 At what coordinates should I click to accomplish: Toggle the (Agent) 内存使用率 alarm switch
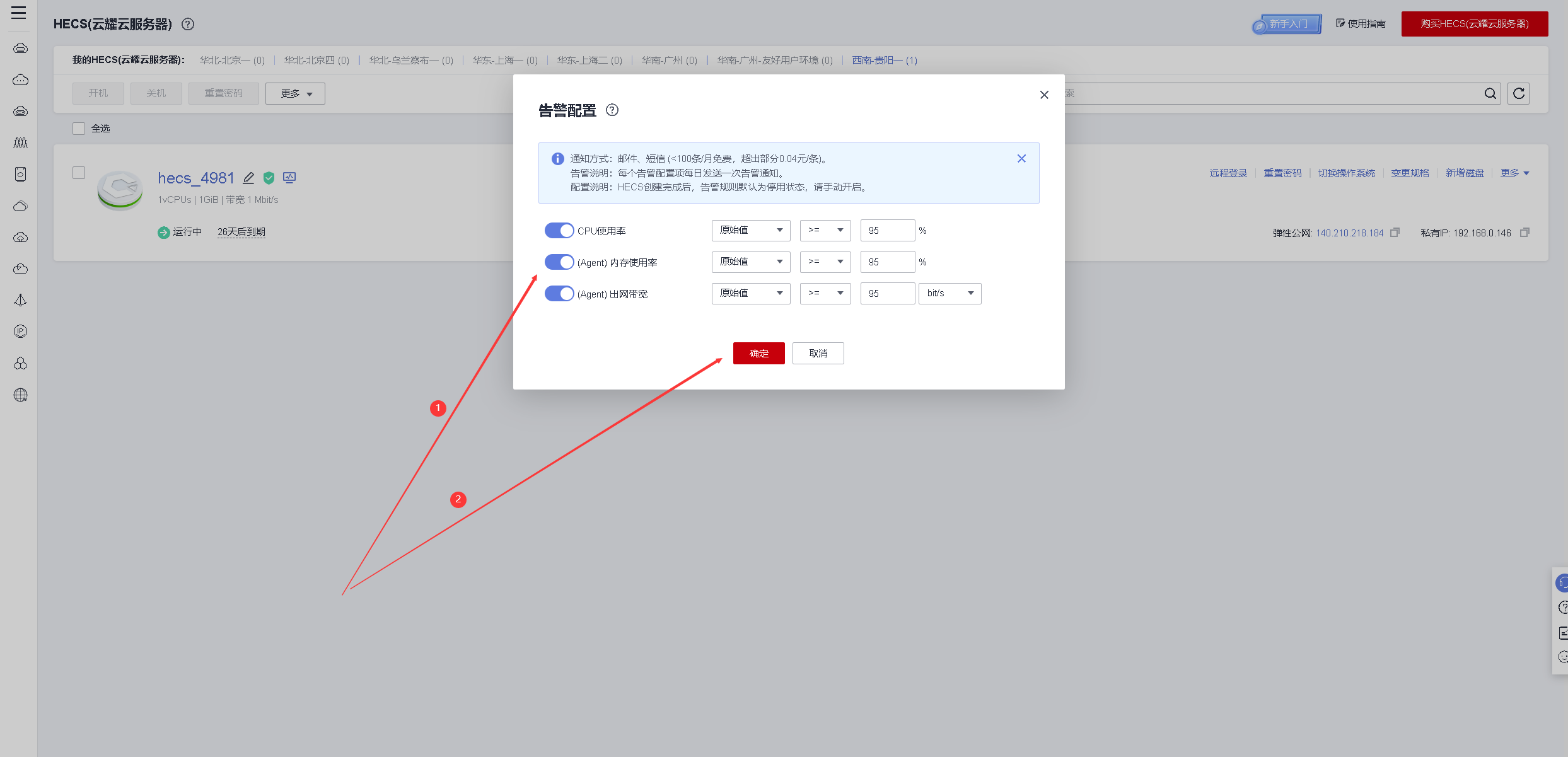(x=559, y=262)
